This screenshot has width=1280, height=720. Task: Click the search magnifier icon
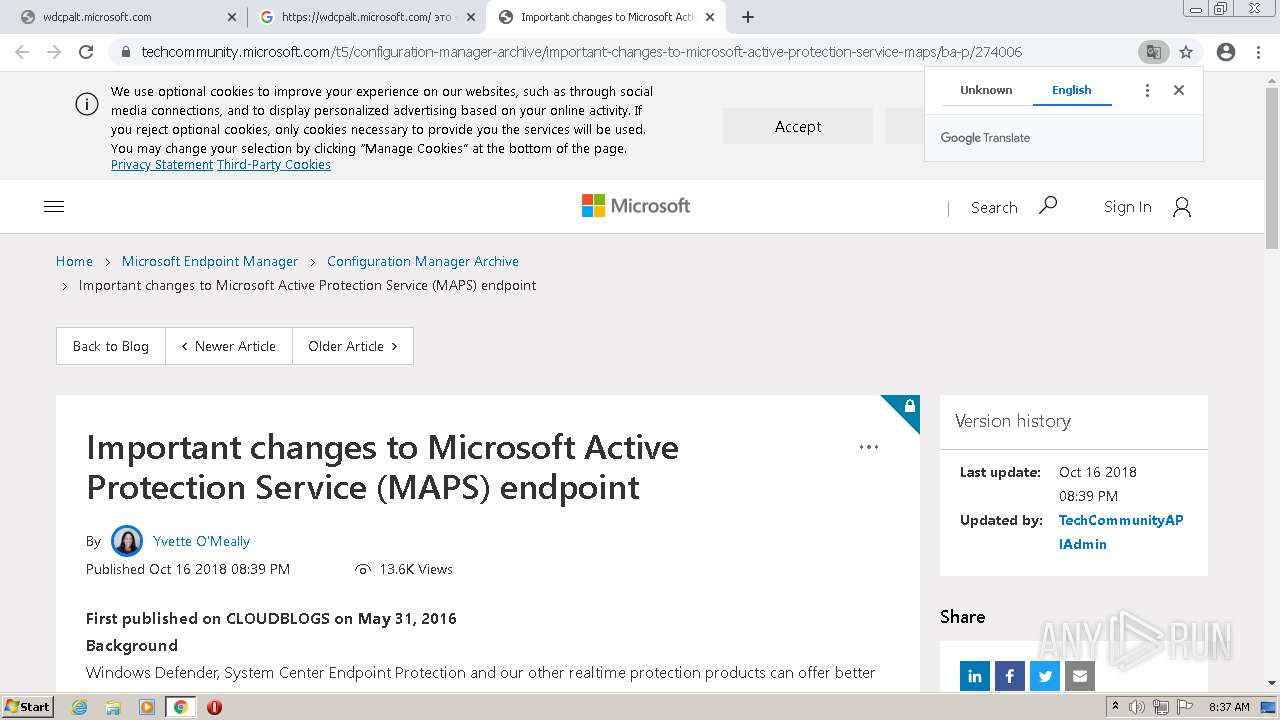coord(1048,205)
